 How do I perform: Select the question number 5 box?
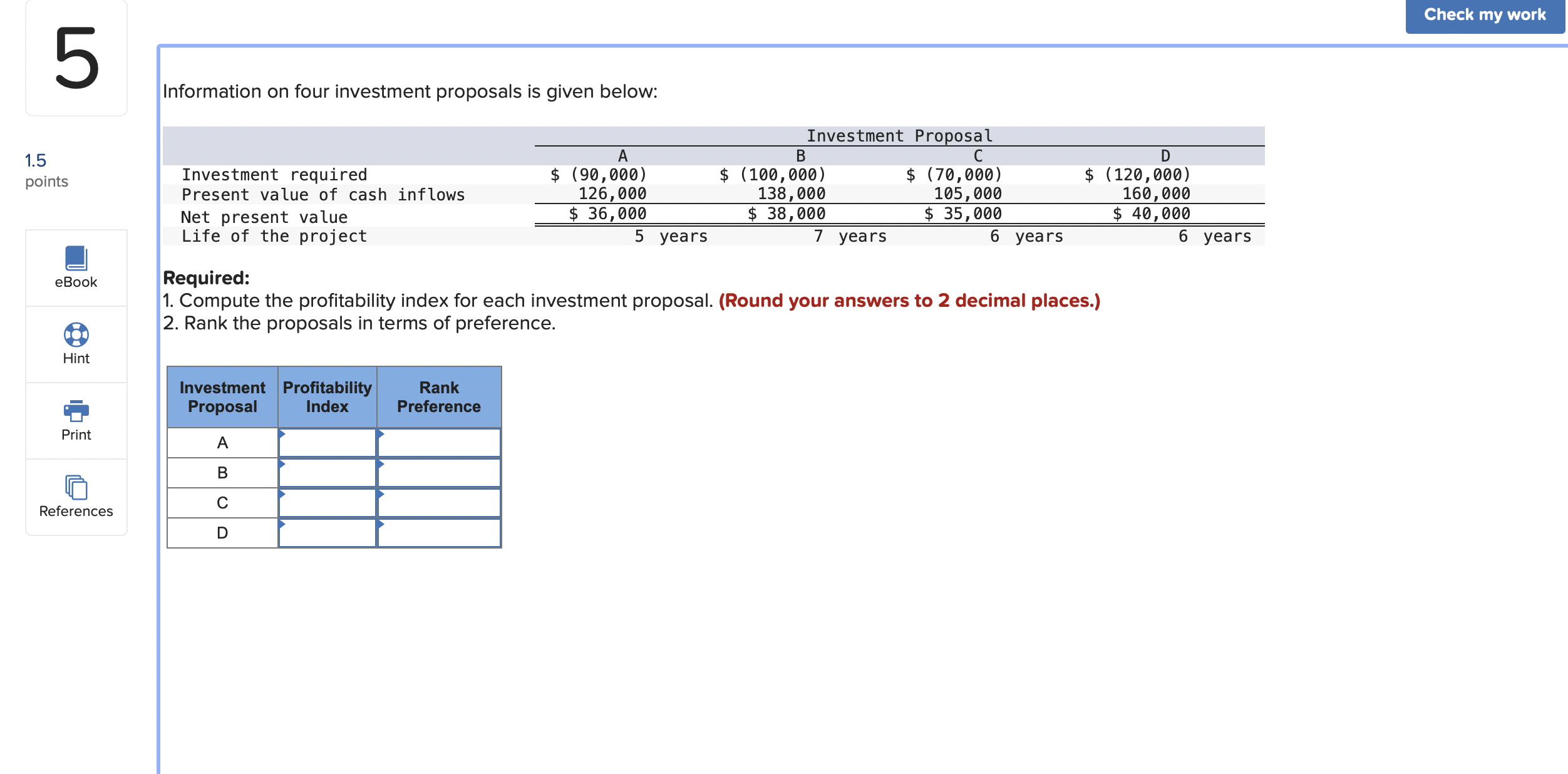(76, 58)
